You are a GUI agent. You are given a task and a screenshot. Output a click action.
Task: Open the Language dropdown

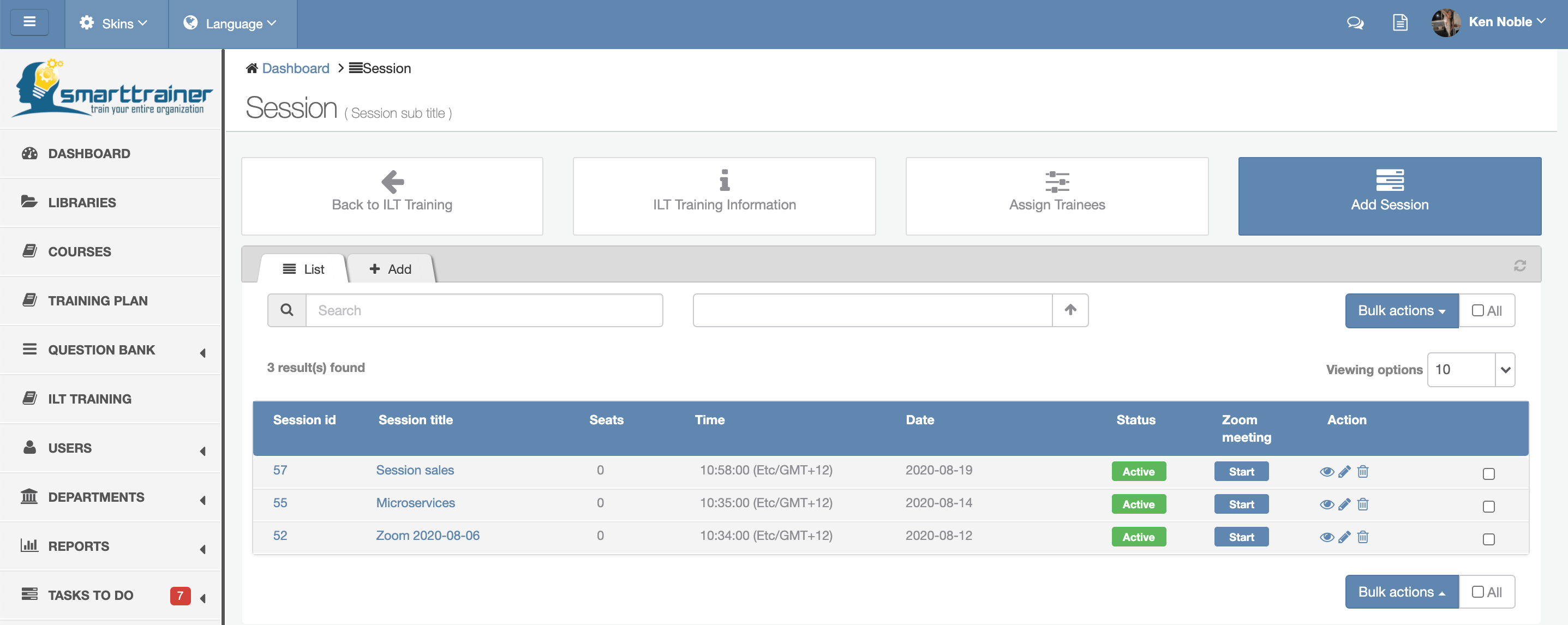point(232,24)
